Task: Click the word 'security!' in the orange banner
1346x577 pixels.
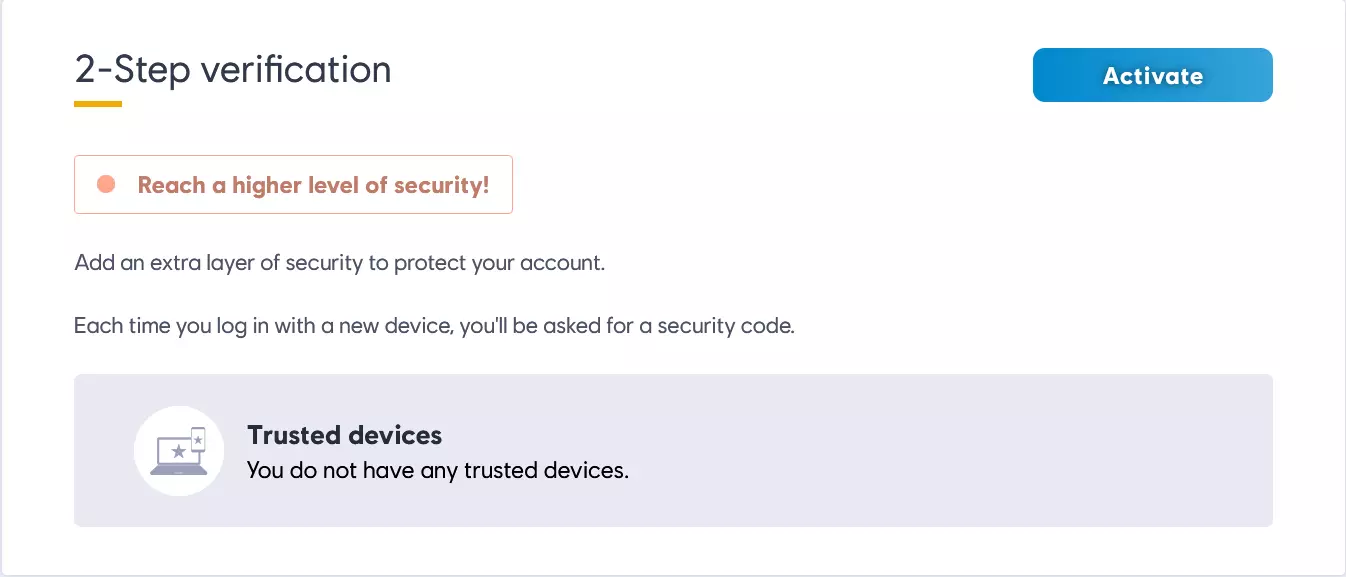Action: [x=442, y=185]
